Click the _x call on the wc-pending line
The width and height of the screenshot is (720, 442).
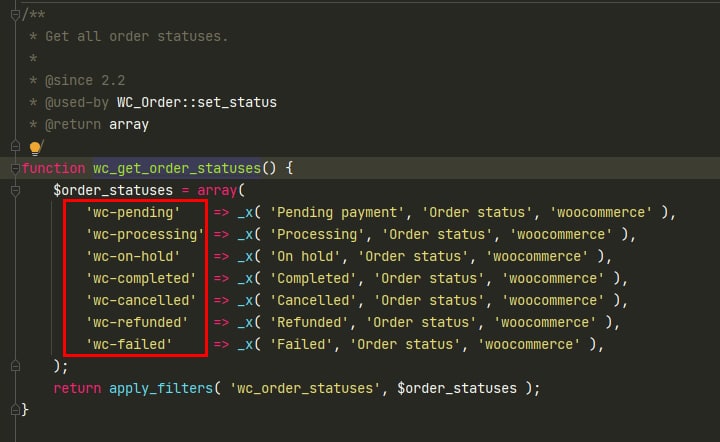pyautogui.click(x=245, y=212)
